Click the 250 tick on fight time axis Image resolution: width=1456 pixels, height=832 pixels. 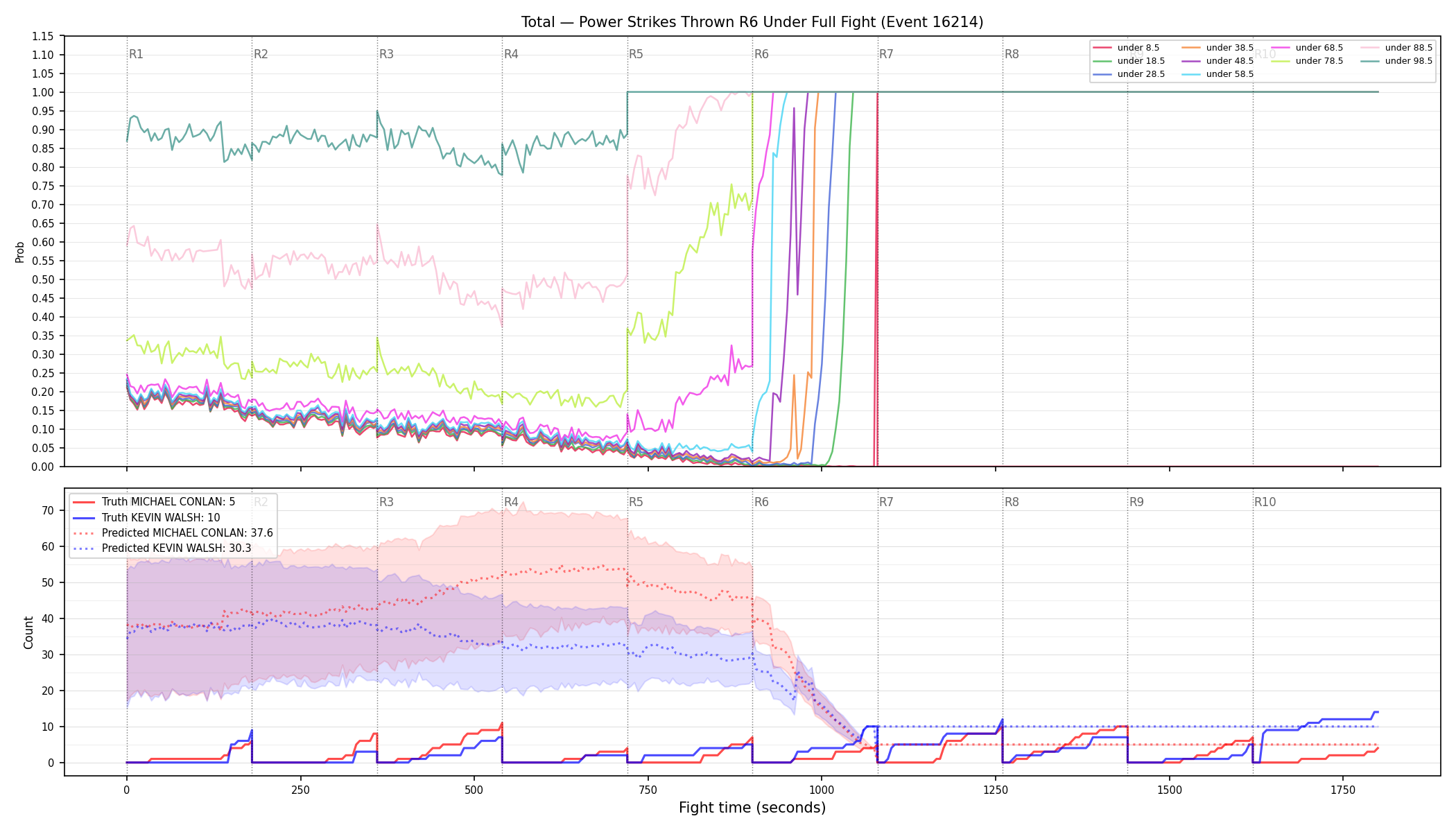tap(300, 790)
